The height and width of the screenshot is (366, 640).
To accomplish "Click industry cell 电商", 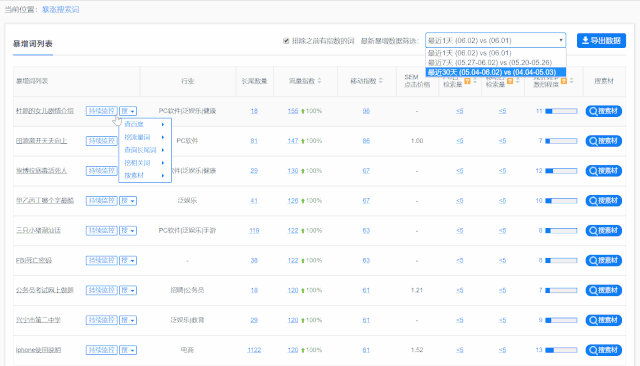I will 187,350.
